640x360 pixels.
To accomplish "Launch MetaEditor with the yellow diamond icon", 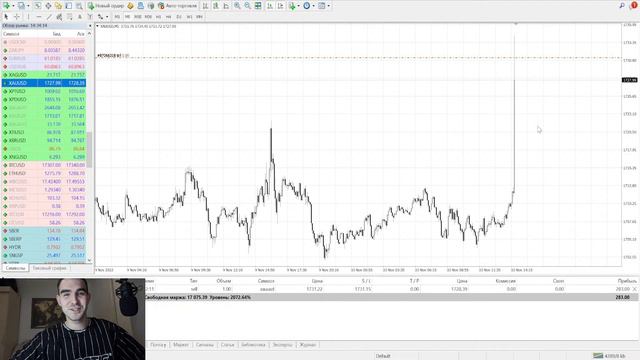I will point(130,6).
